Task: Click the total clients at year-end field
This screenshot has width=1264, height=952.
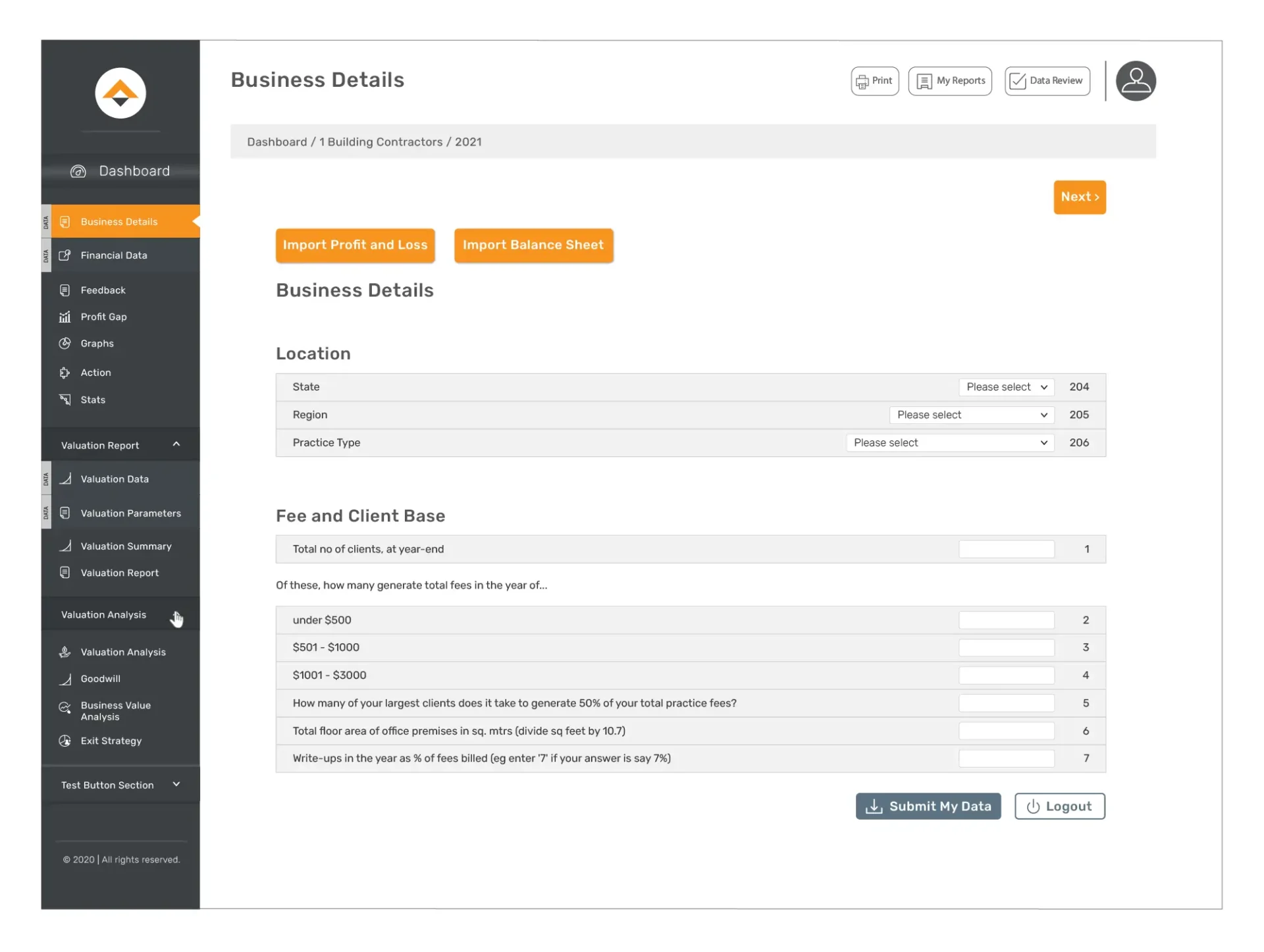Action: point(1006,549)
